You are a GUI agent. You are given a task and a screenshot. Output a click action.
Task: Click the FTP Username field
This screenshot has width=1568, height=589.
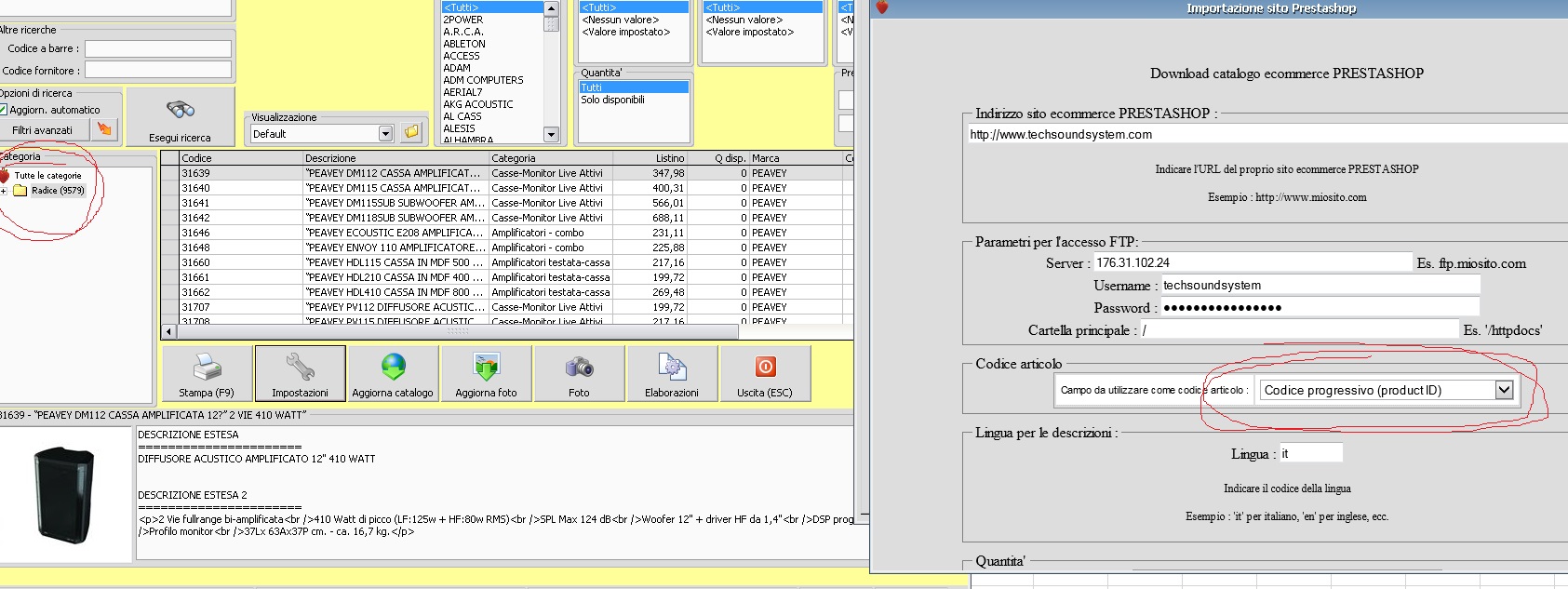pyautogui.click(x=1320, y=286)
